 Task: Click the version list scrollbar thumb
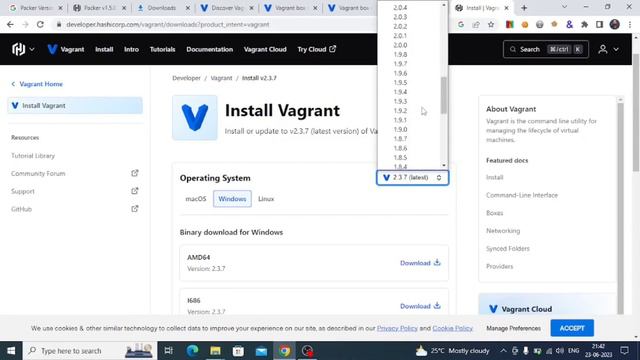coord(444,96)
